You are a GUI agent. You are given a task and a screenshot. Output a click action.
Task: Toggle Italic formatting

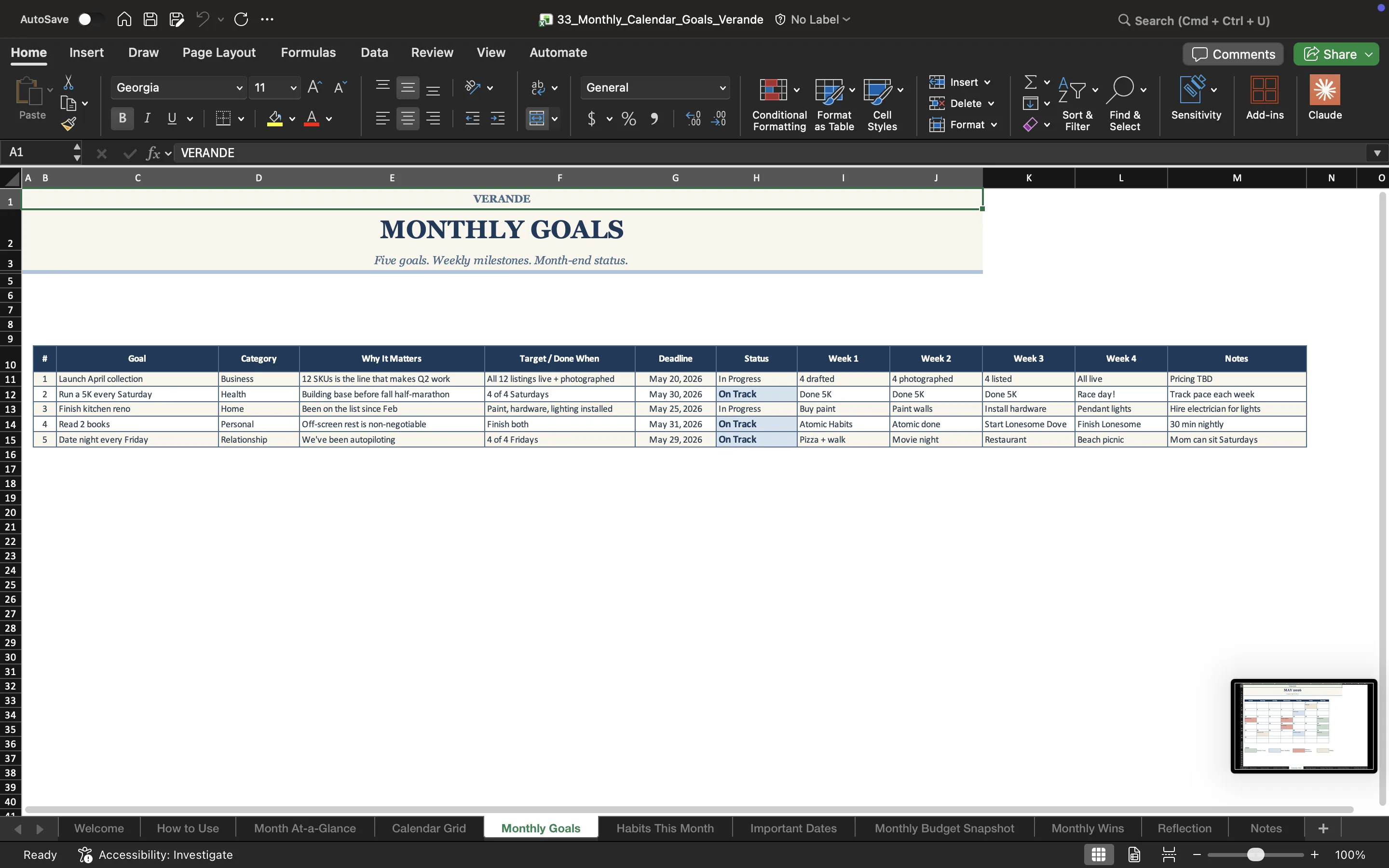[x=148, y=119]
